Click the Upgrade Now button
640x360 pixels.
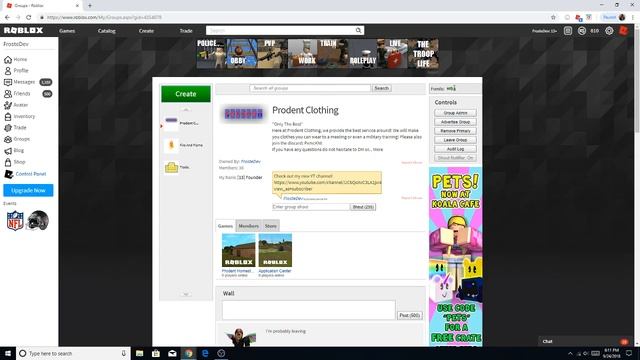point(28,190)
